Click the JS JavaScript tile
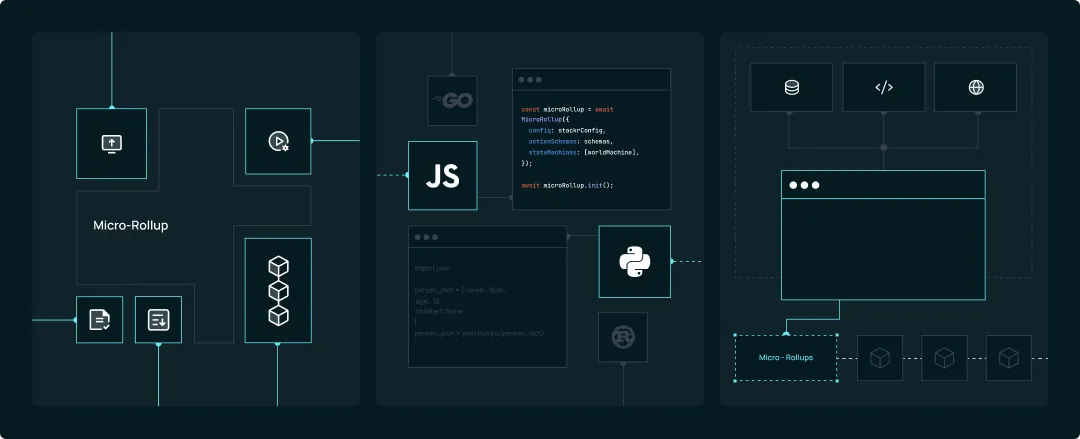 coord(443,176)
